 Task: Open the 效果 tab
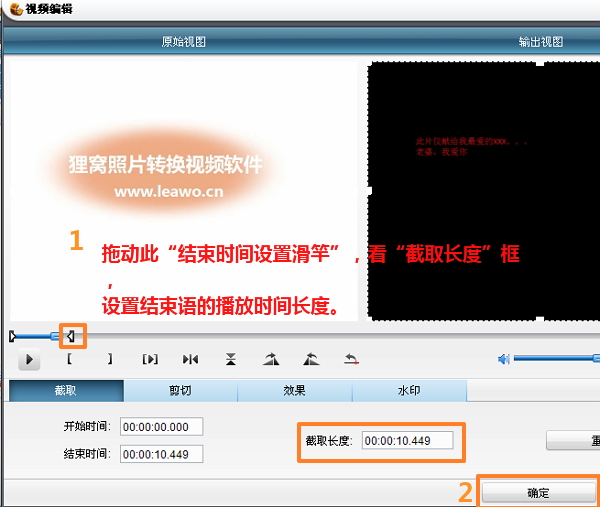pyautogui.click(x=294, y=391)
